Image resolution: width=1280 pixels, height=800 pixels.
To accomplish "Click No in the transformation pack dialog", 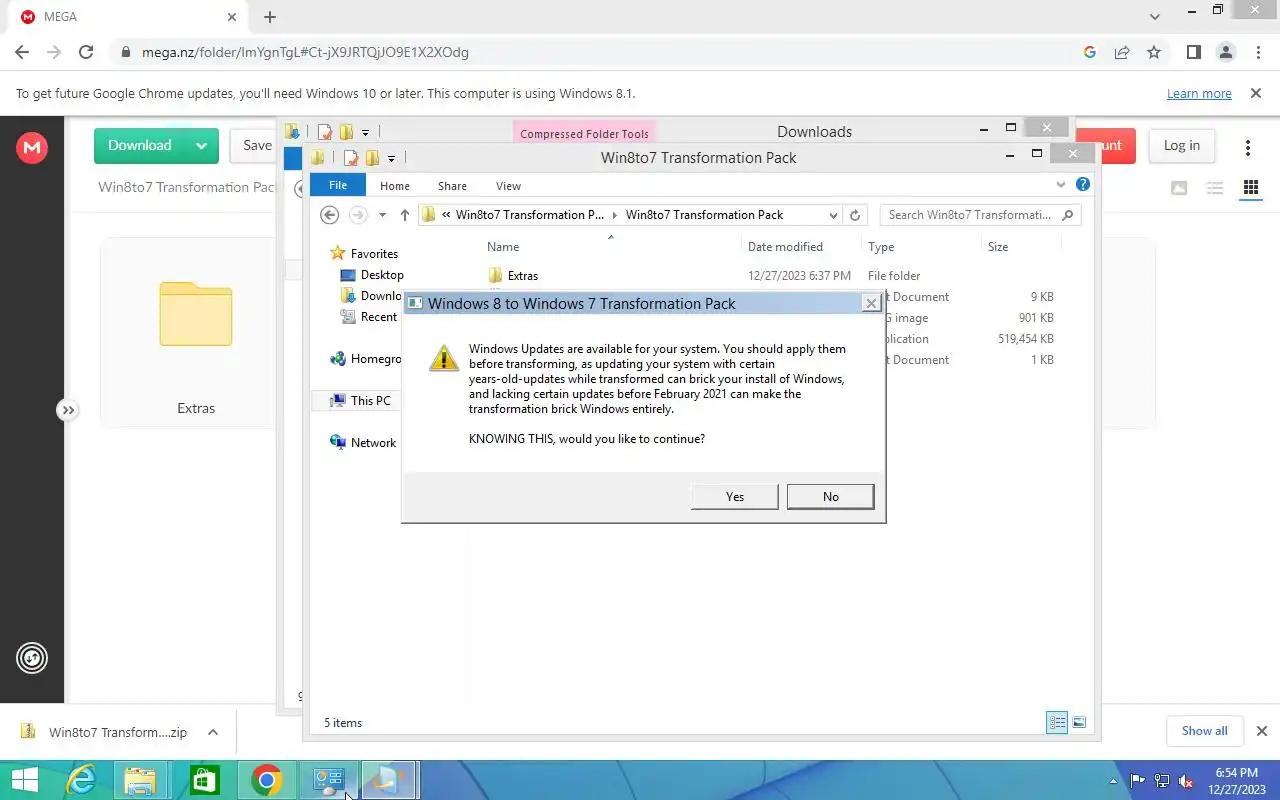I will coord(831,496).
